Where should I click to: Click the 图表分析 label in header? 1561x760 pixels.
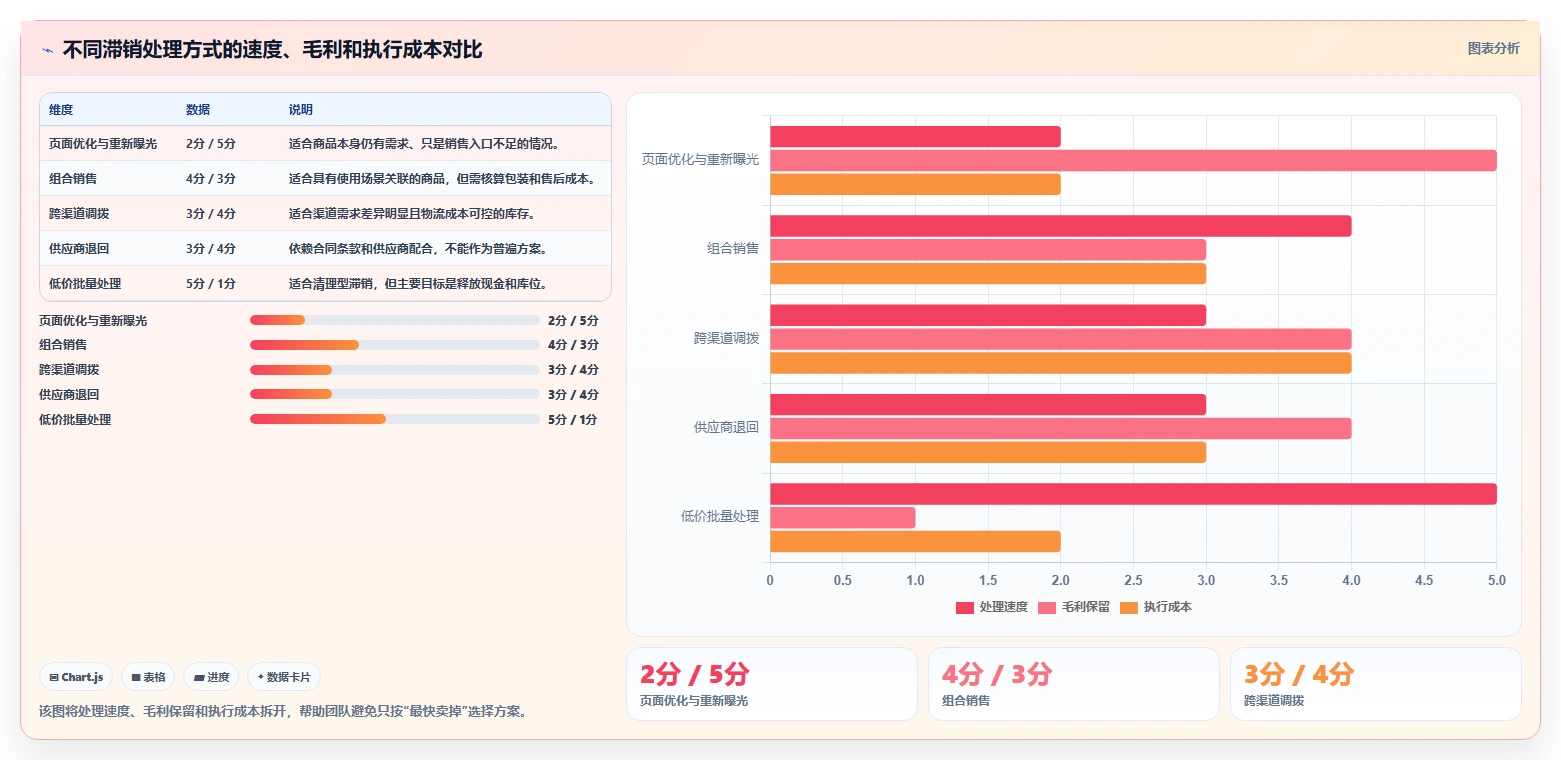[x=1493, y=48]
